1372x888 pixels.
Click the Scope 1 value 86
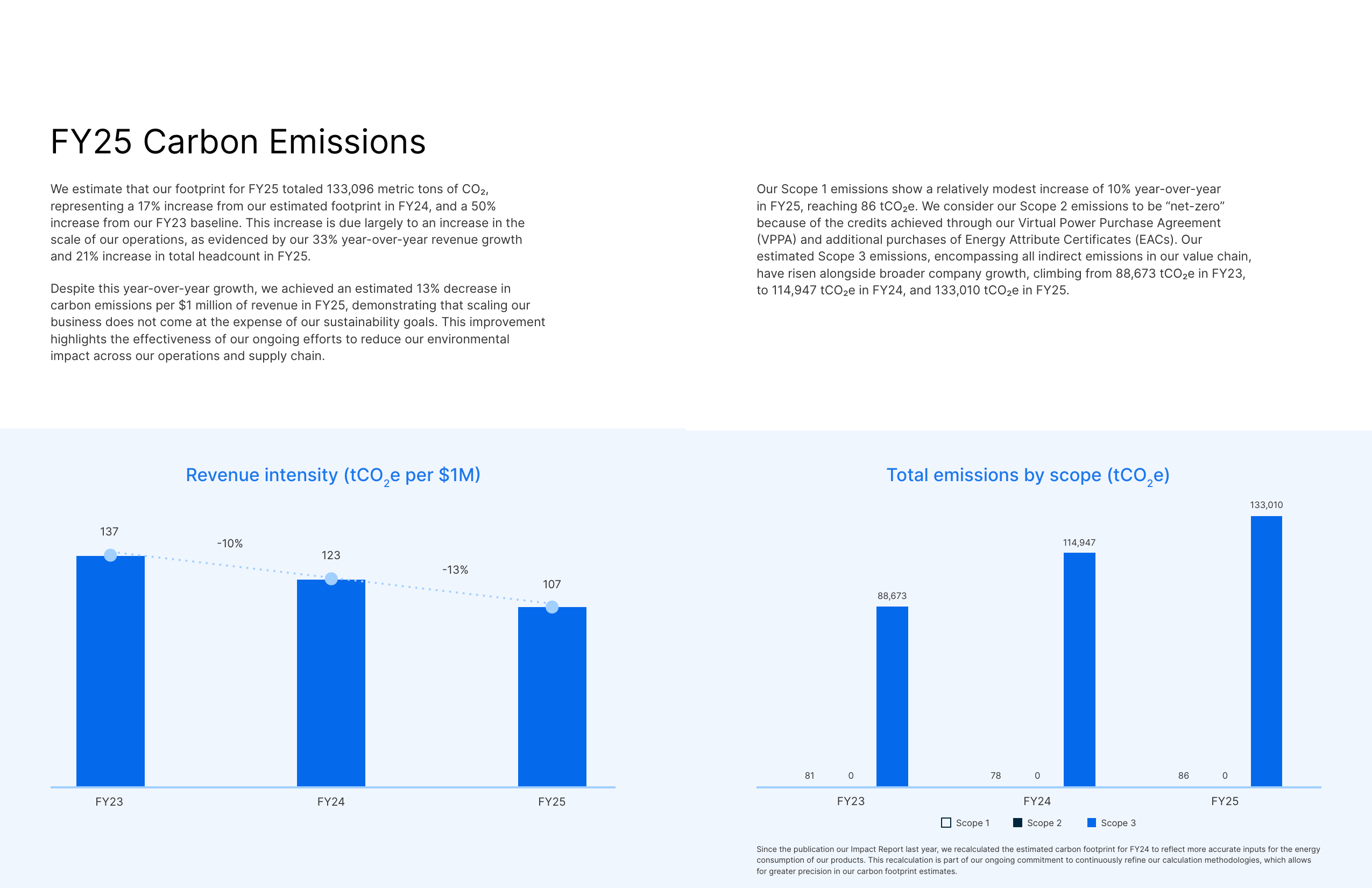pos(1184,776)
